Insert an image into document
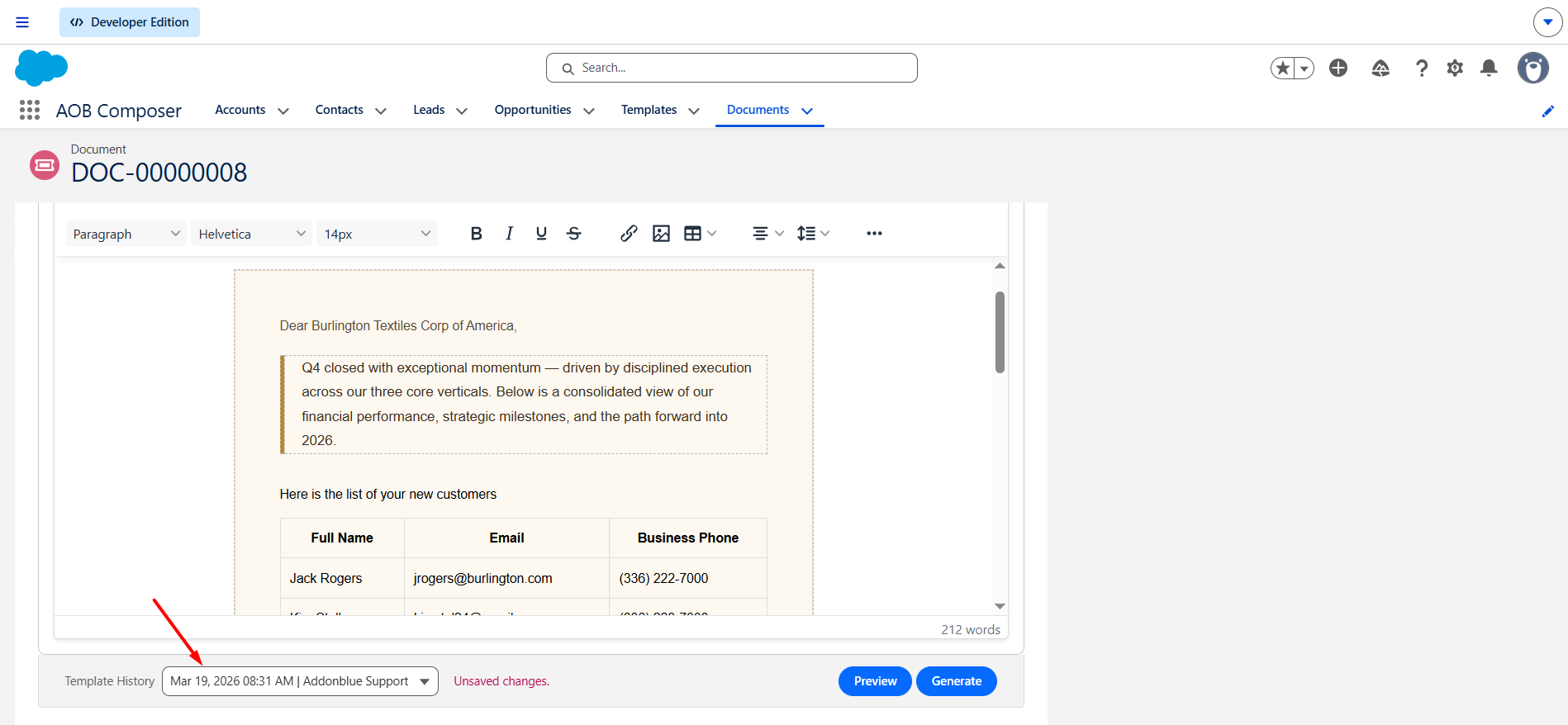 [x=661, y=234]
